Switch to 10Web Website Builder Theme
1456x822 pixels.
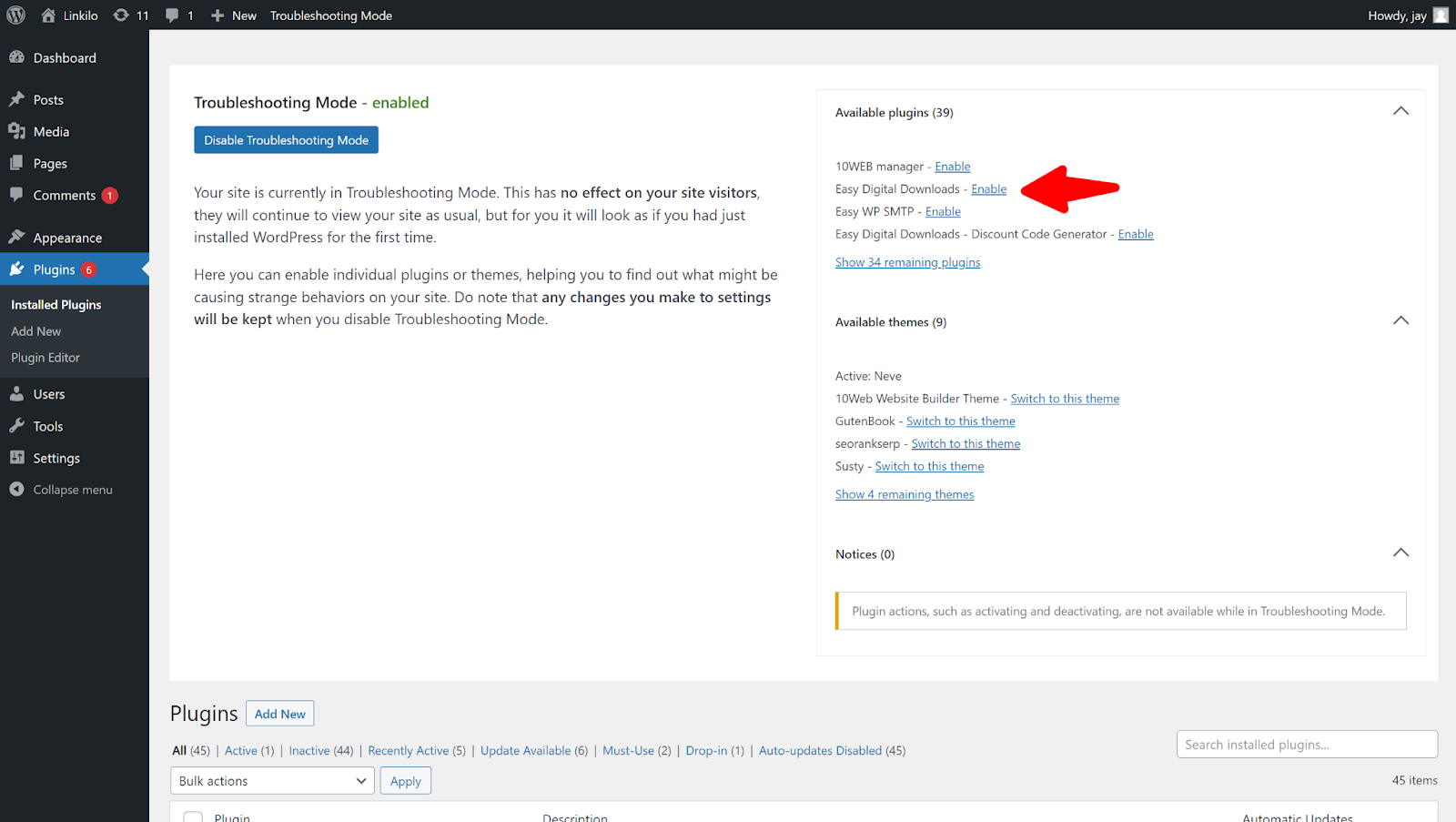point(1065,399)
